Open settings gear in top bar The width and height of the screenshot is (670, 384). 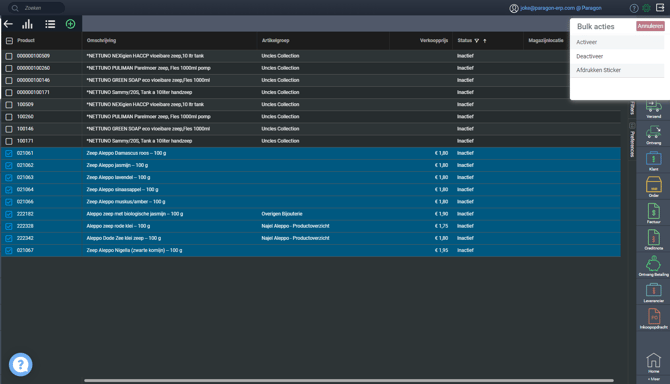646,8
